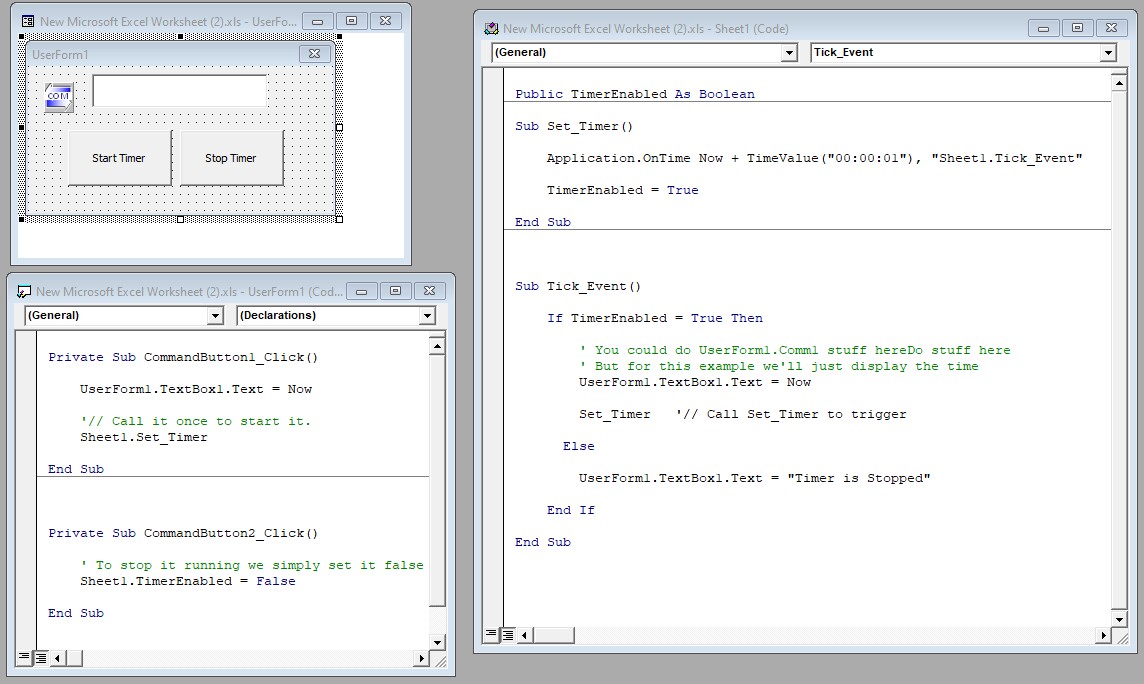Select the text box on UserForm1

click(179, 90)
